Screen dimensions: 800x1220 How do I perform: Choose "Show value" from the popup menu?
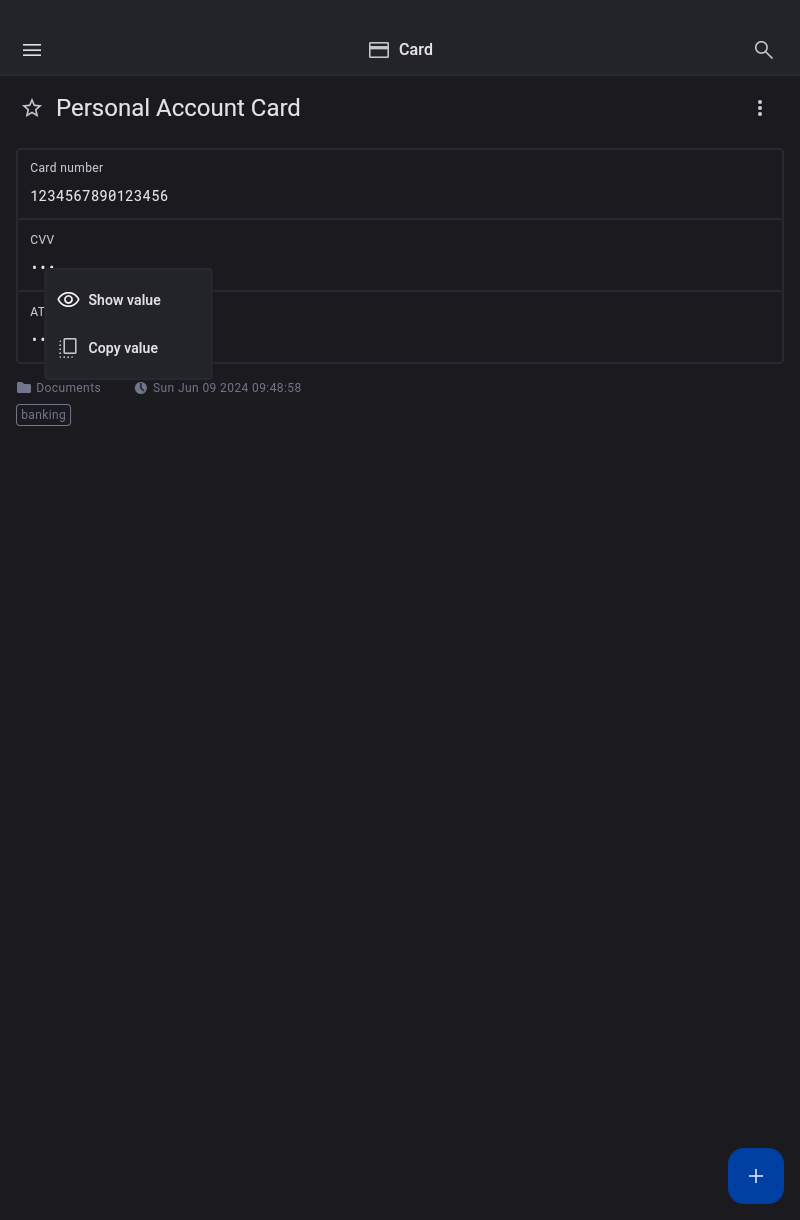(x=124, y=300)
